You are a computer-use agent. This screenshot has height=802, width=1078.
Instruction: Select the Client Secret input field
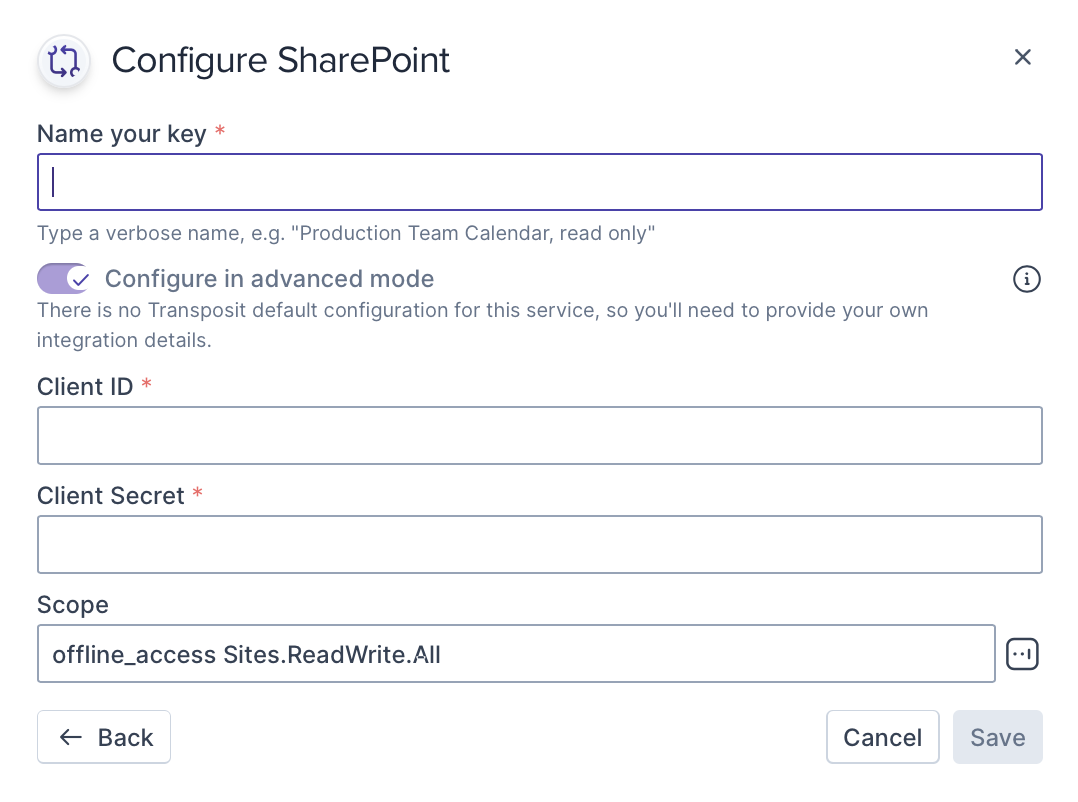click(x=540, y=544)
